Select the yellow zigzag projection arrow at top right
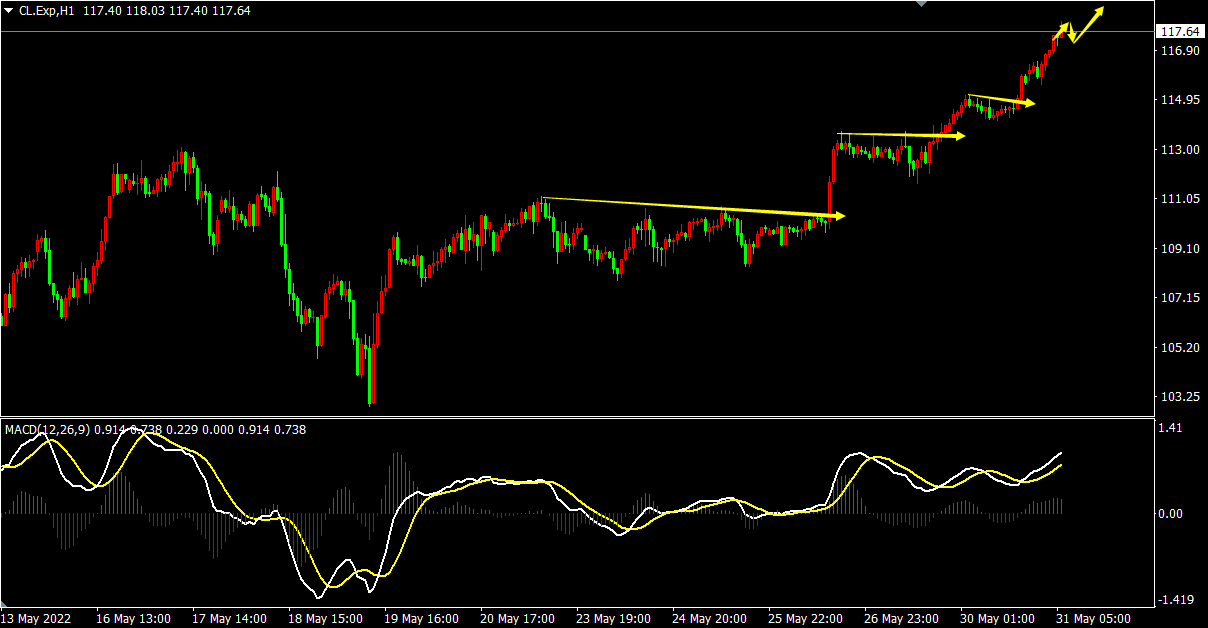The width and height of the screenshot is (1208, 628). pos(1078,27)
